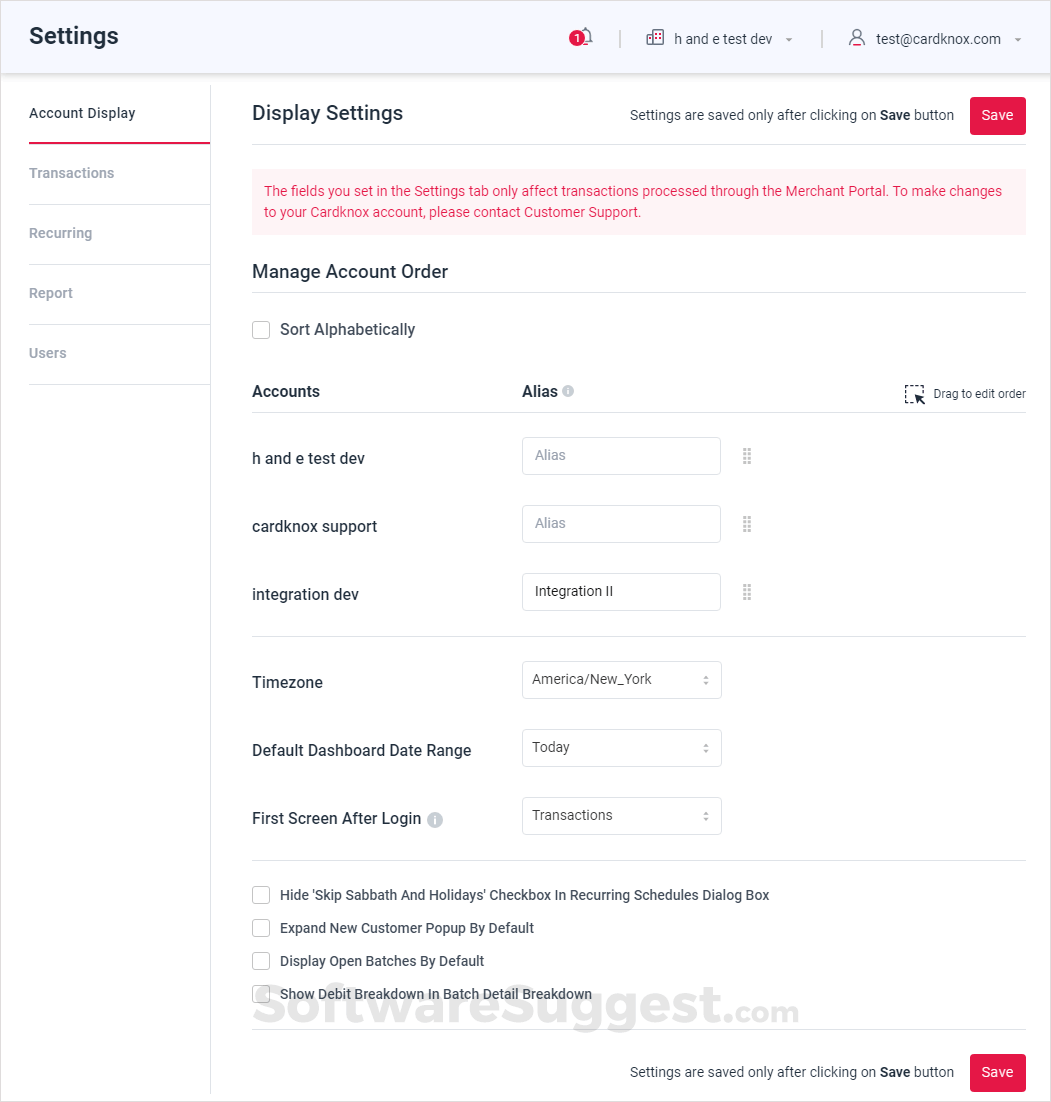Screen dimensions: 1051x1102
Task: Open the notifications bell icon
Action: pos(582,38)
